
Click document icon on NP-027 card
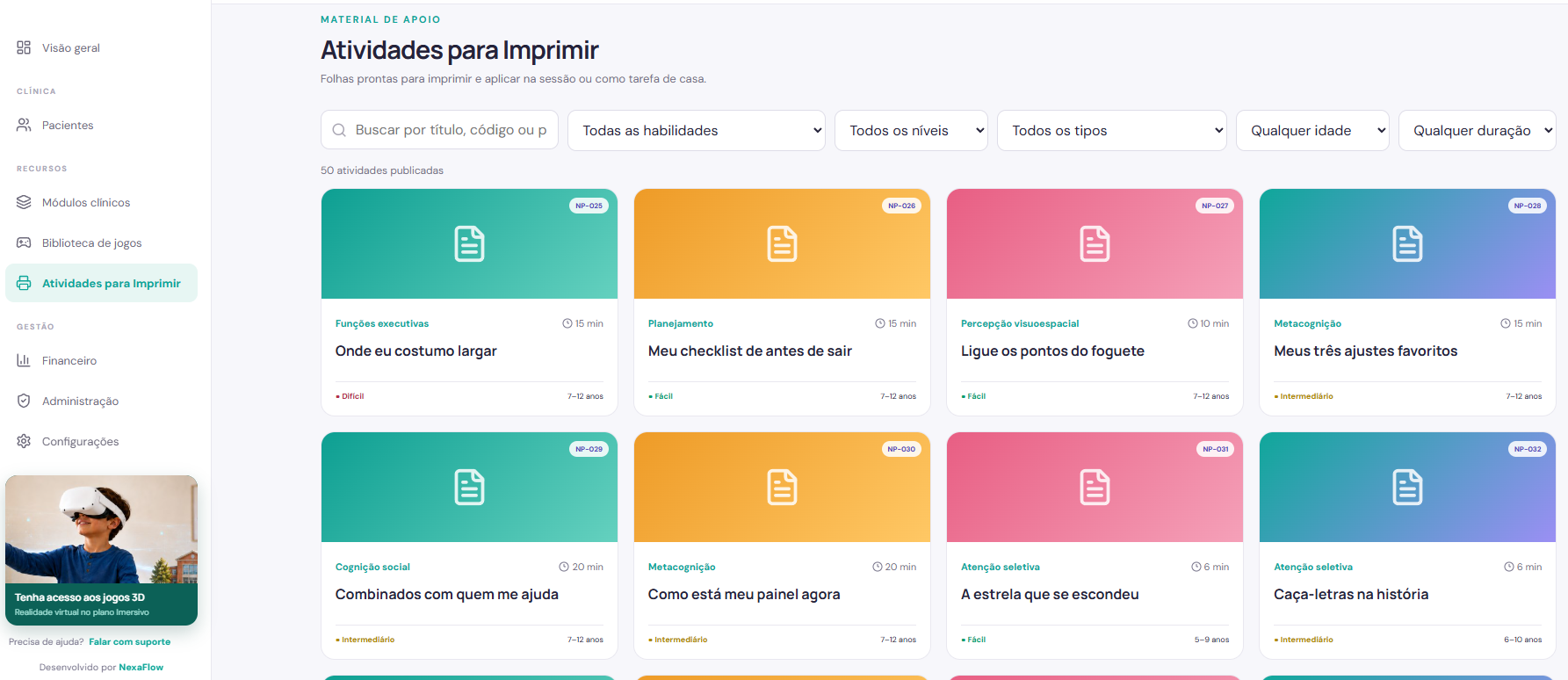[x=1095, y=243]
